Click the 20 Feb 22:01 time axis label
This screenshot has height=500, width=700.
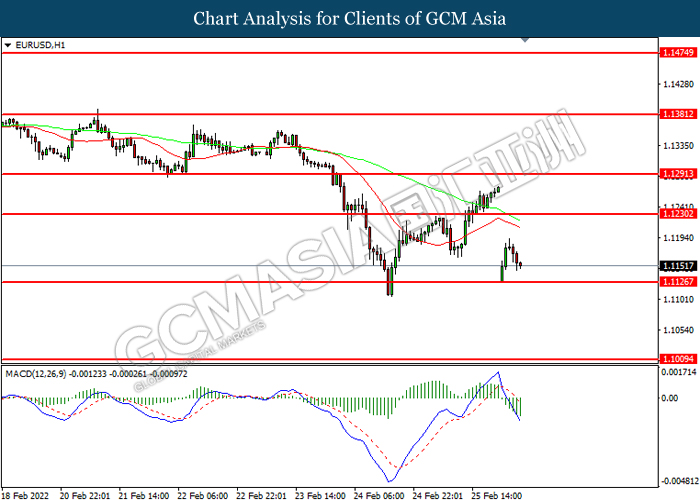pyautogui.click(x=85, y=496)
